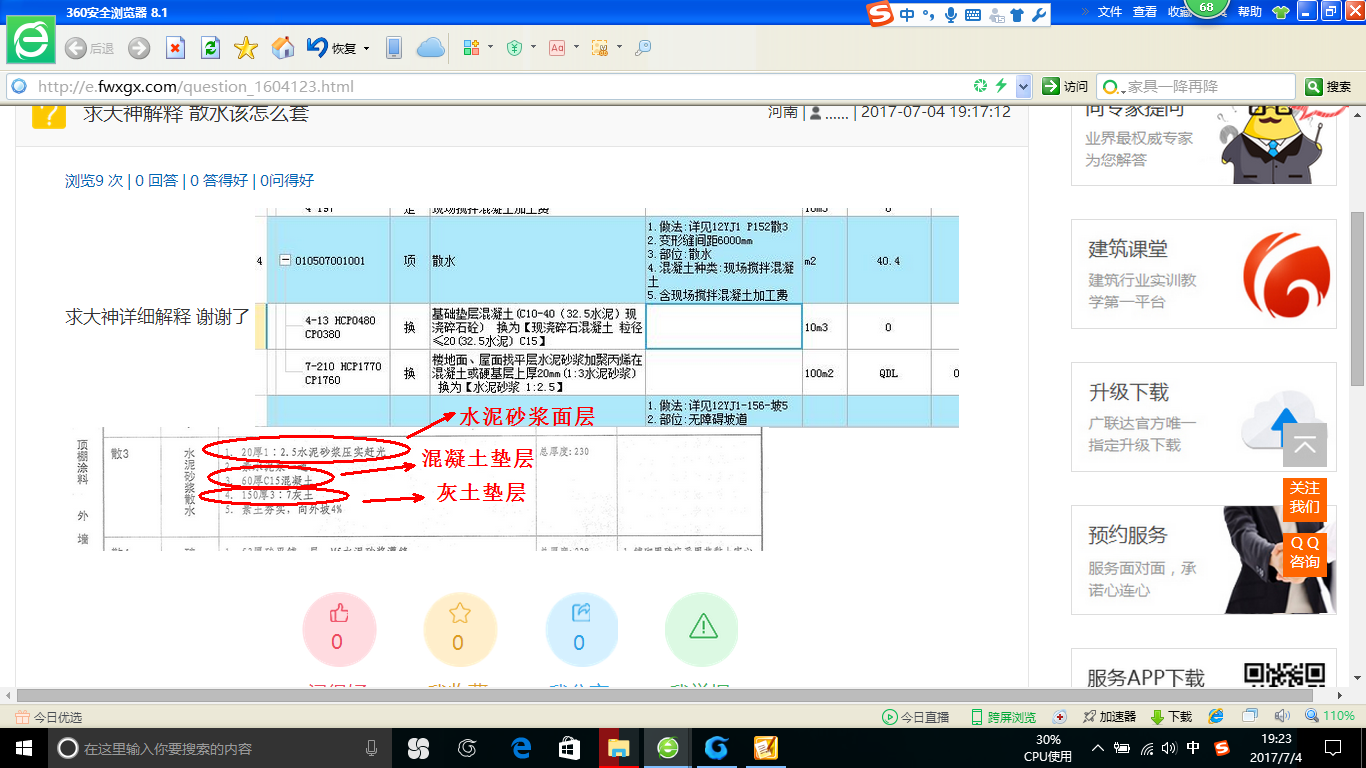Click the 访问 go button

[1065, 87]
